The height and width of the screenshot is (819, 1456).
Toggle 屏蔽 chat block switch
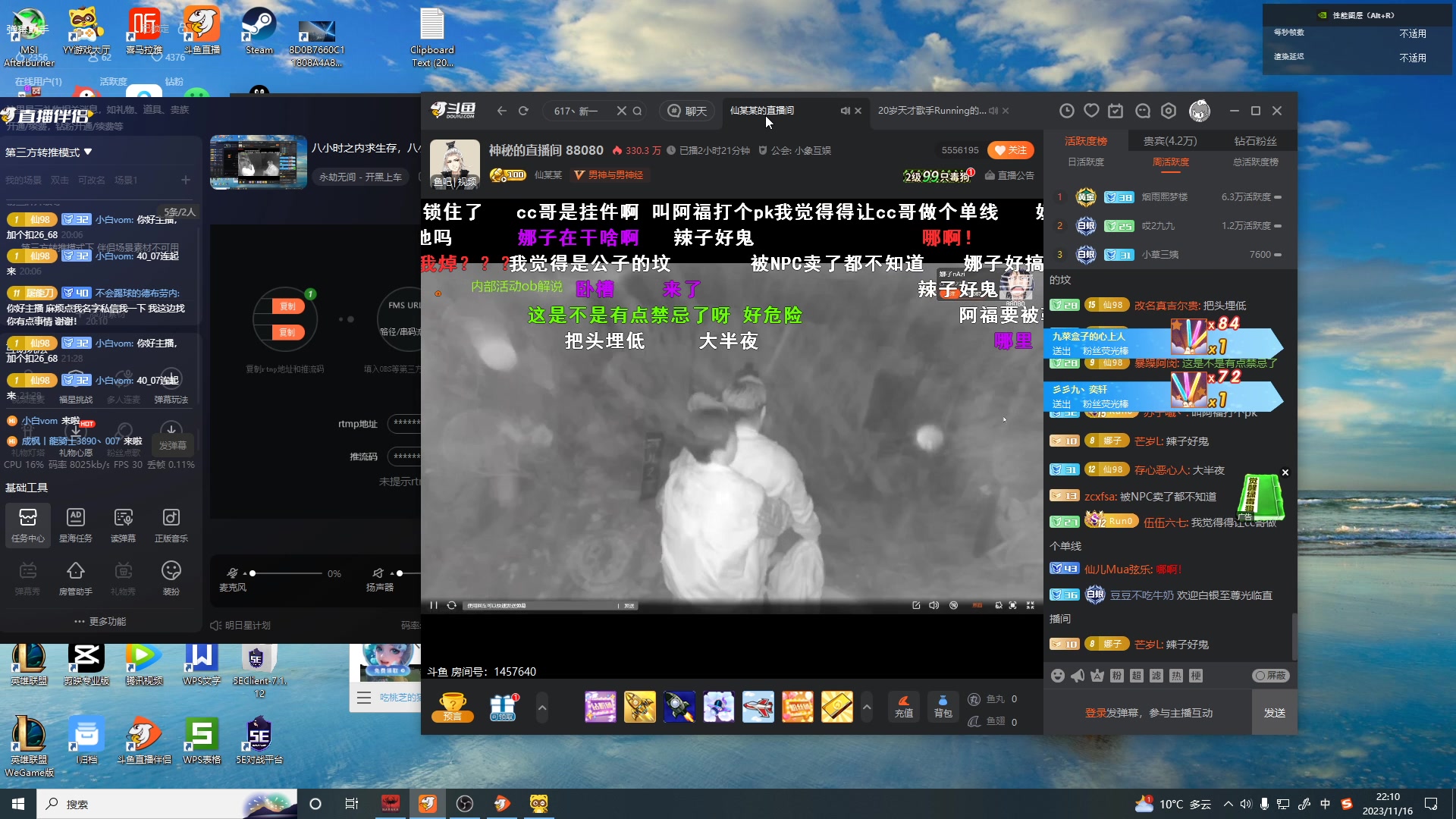pyautogui.click(x=1271, y=676)
